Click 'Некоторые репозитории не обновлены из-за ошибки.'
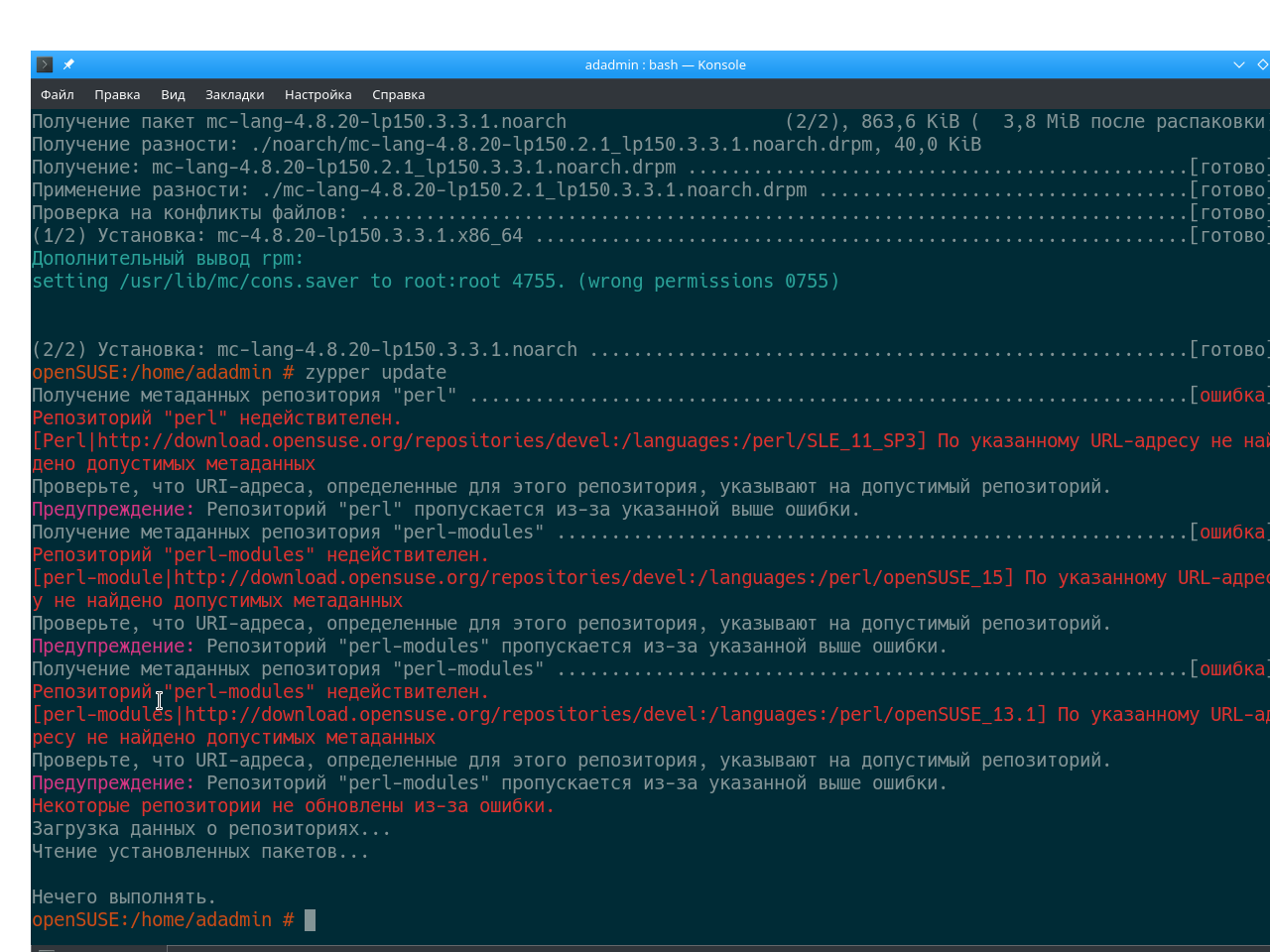 293,806
